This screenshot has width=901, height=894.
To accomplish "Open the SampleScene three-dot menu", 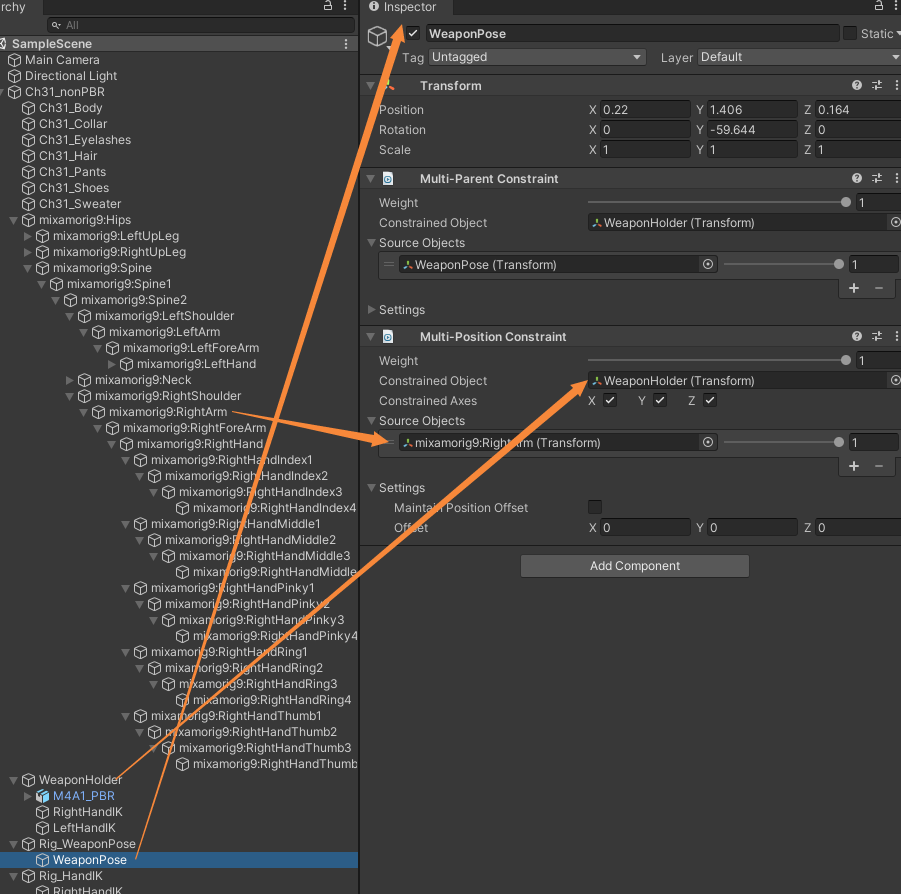I will point(345,43).
